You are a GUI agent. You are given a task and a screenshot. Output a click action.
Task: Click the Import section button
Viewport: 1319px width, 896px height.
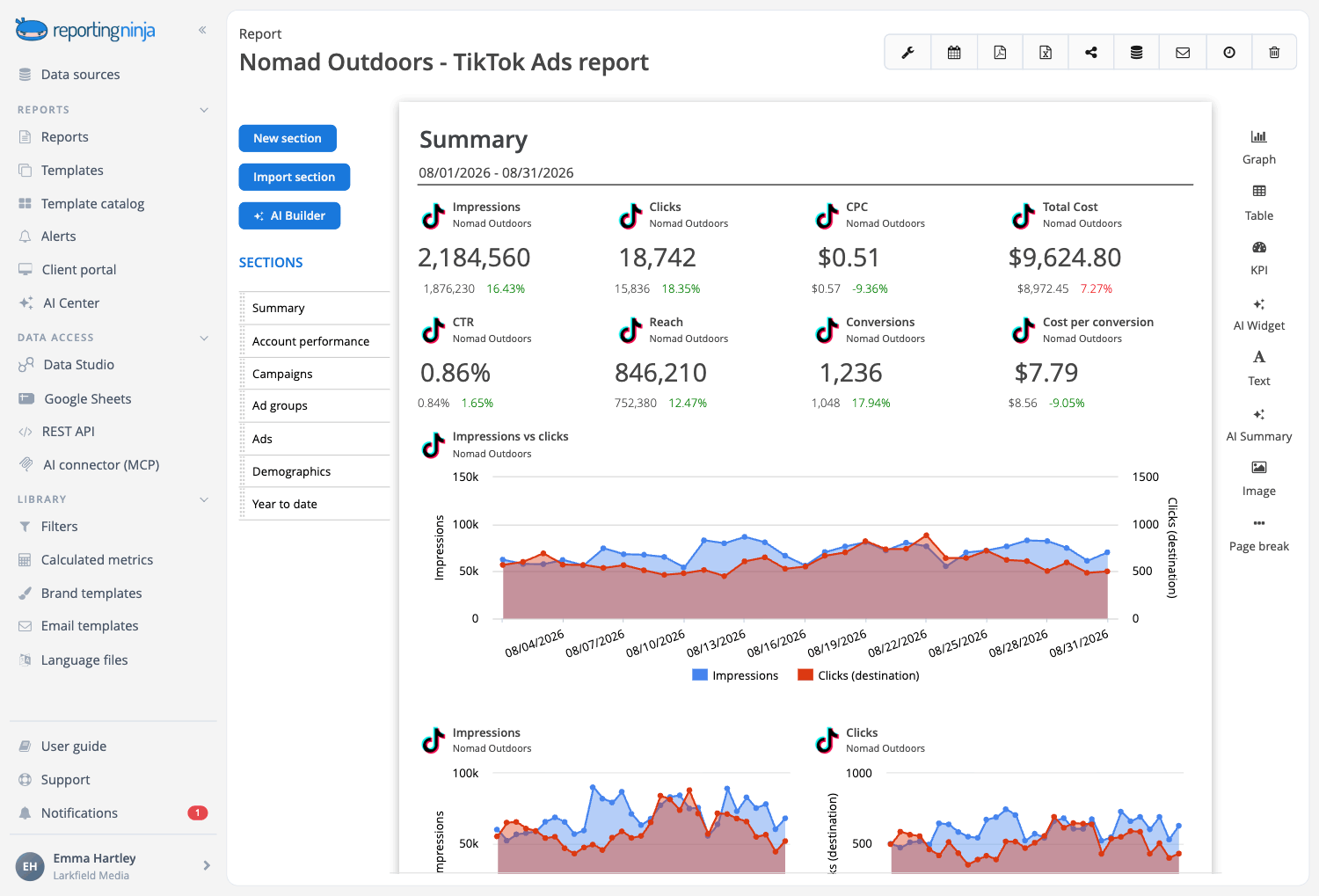coord(295,177)
